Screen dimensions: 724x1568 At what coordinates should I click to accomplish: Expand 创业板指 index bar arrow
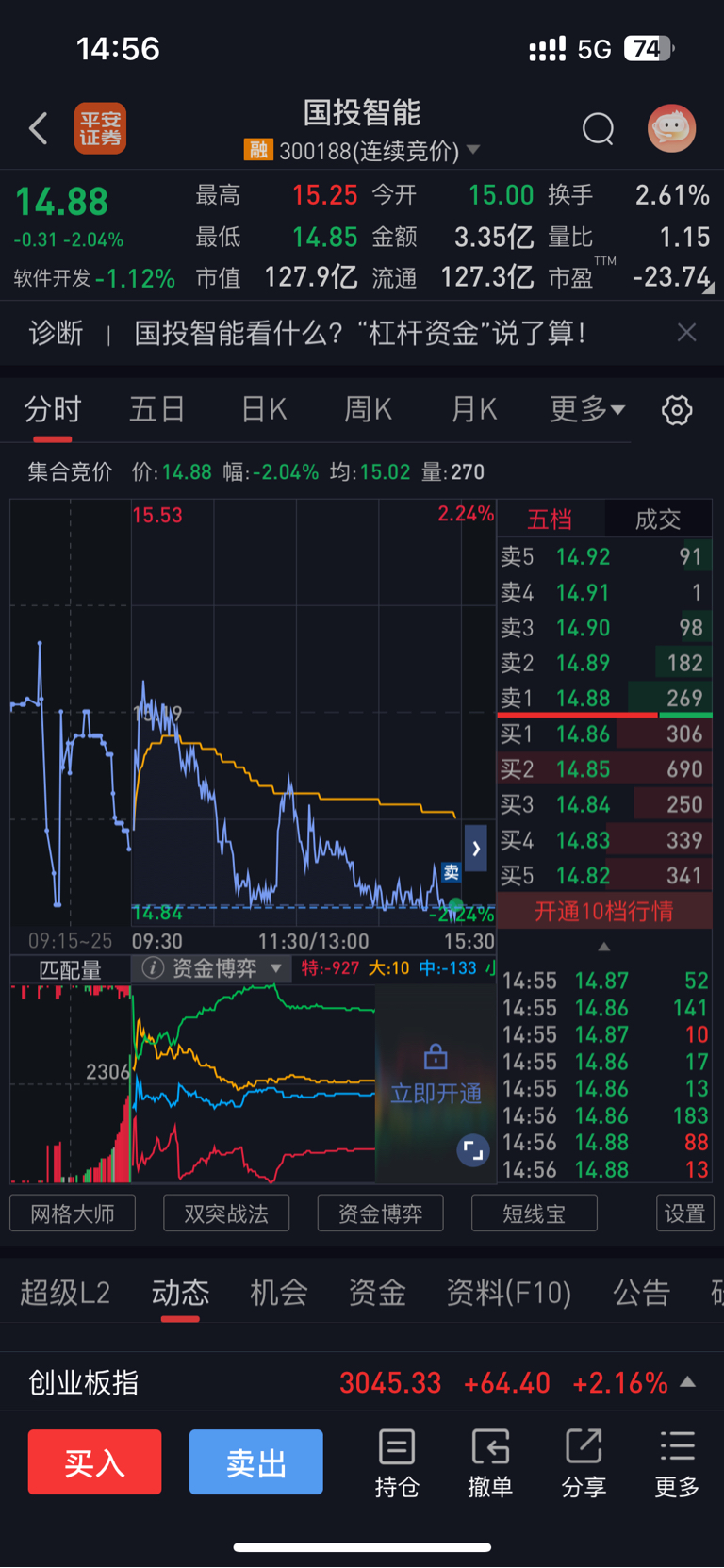[x=688, y=1382]
